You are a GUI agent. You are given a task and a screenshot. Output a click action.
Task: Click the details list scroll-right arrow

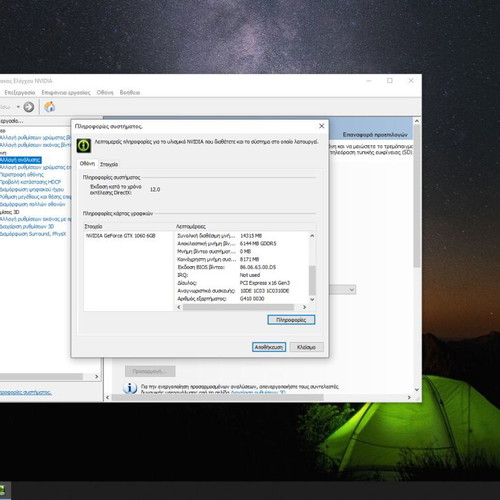[304, 307]
